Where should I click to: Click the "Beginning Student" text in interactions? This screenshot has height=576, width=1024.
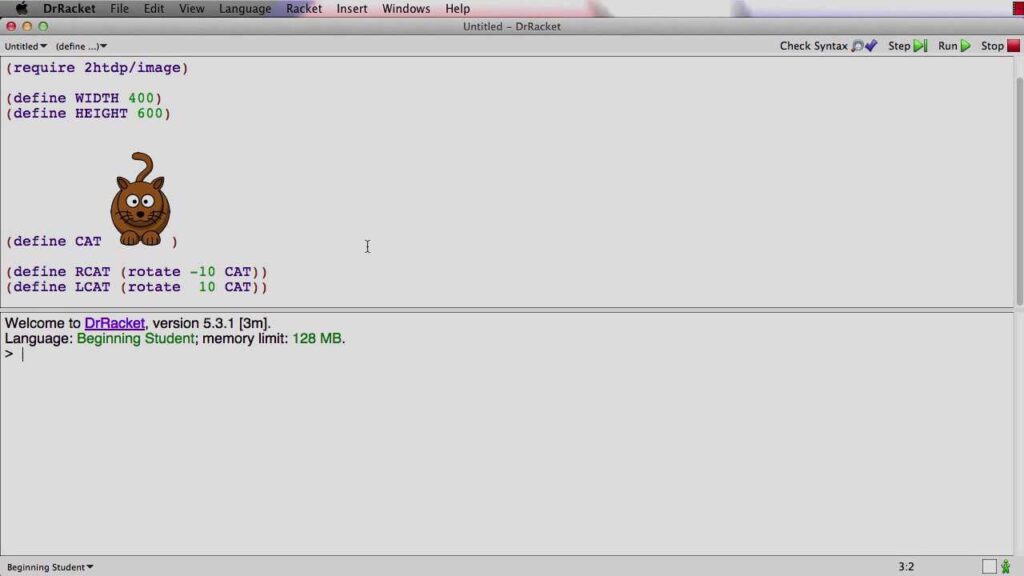[135, 338]
